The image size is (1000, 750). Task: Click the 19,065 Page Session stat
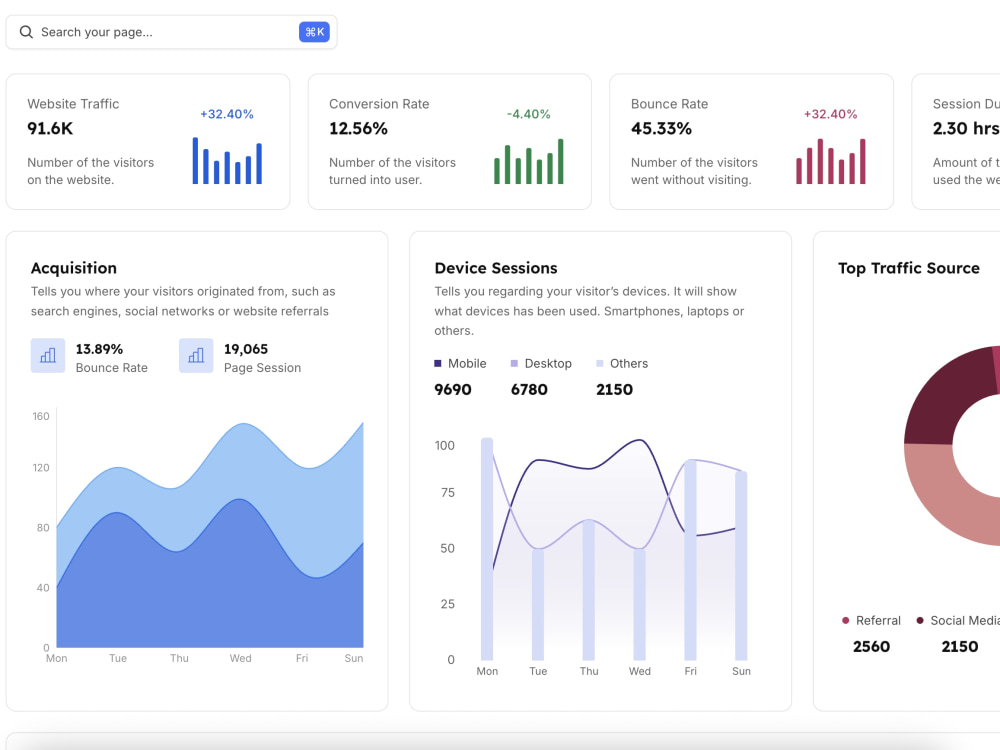[x=246, y=349]
